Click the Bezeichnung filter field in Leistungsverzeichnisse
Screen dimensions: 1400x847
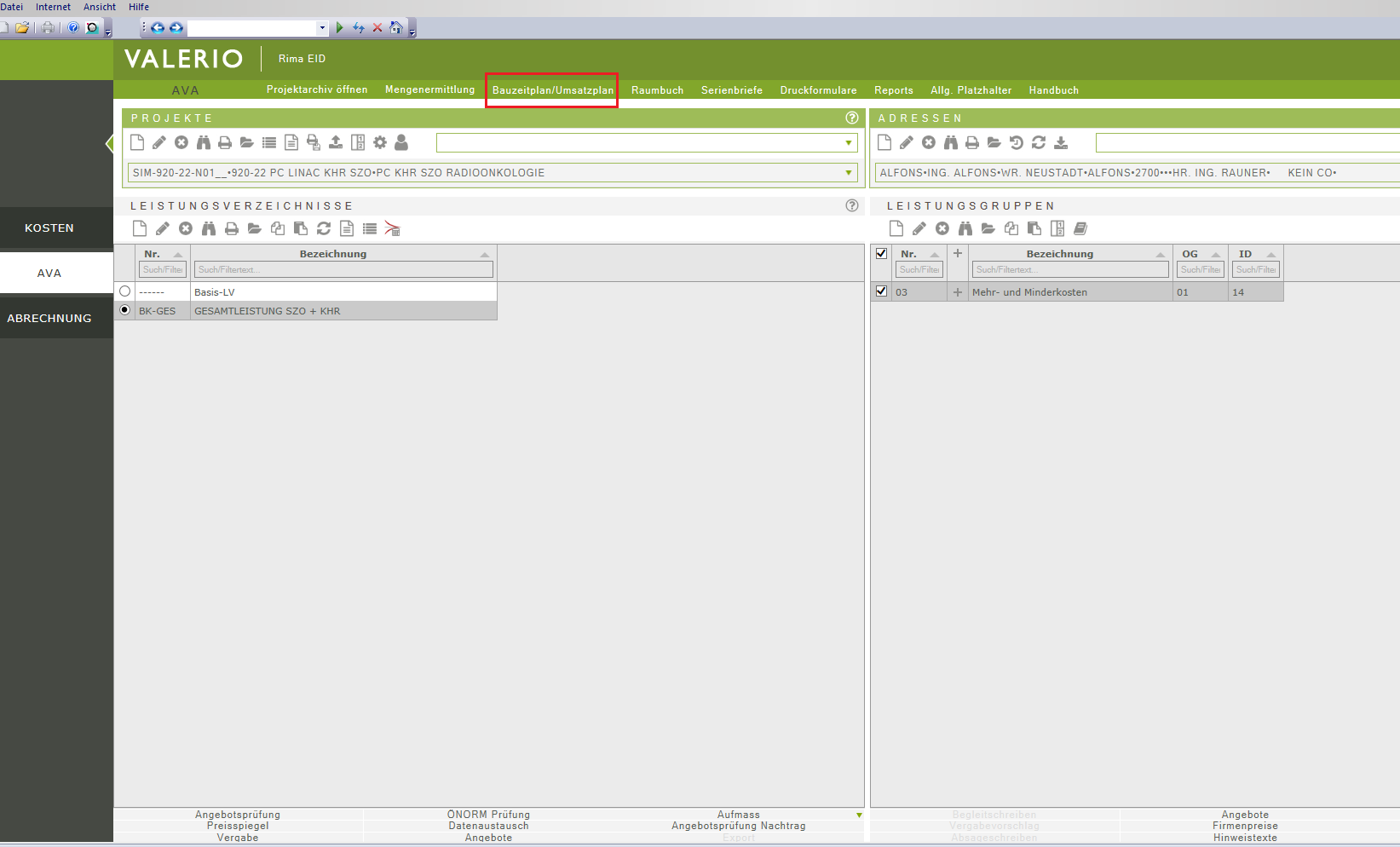coord(343,269)
